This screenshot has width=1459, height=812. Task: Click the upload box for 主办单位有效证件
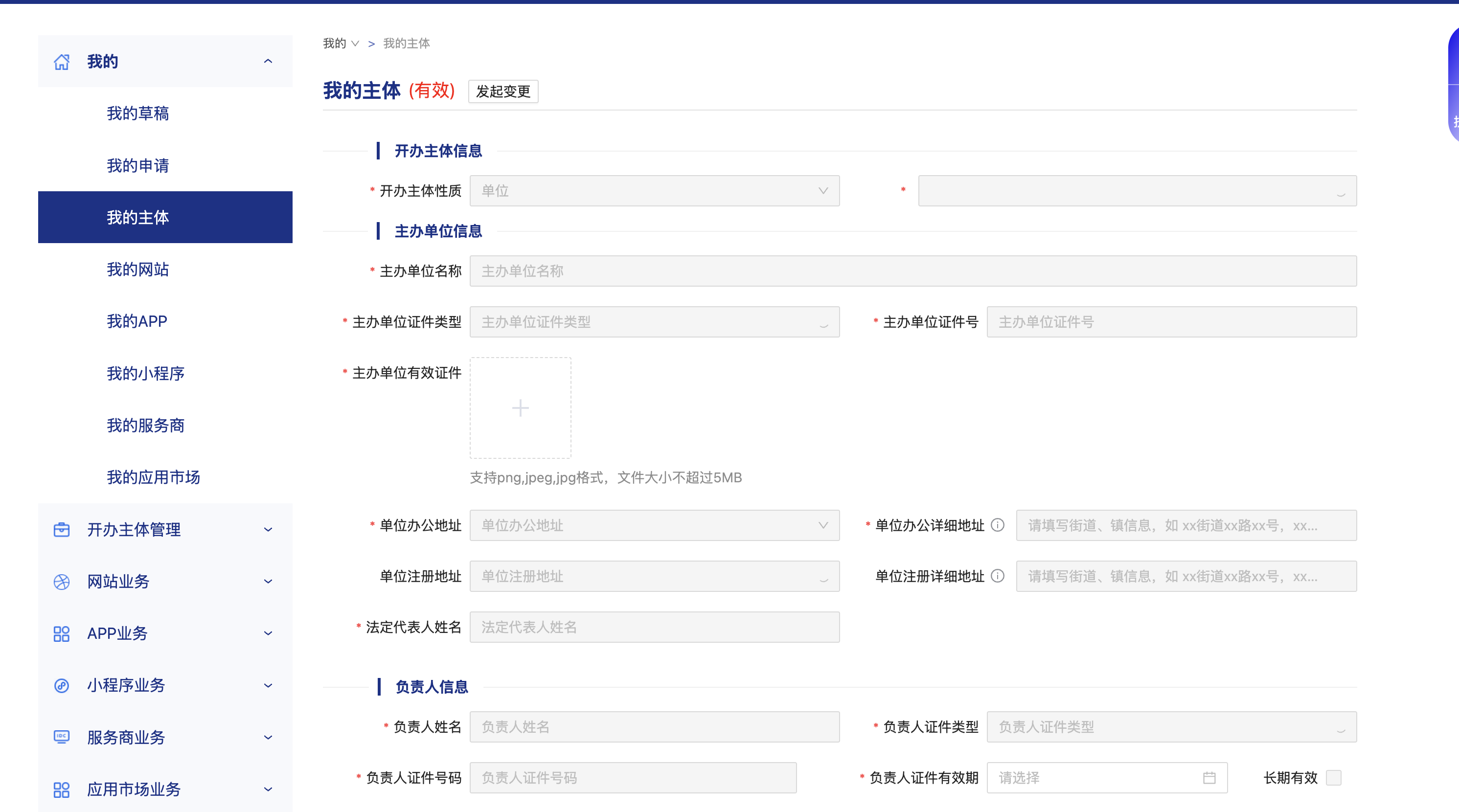(x=520, y=407)
